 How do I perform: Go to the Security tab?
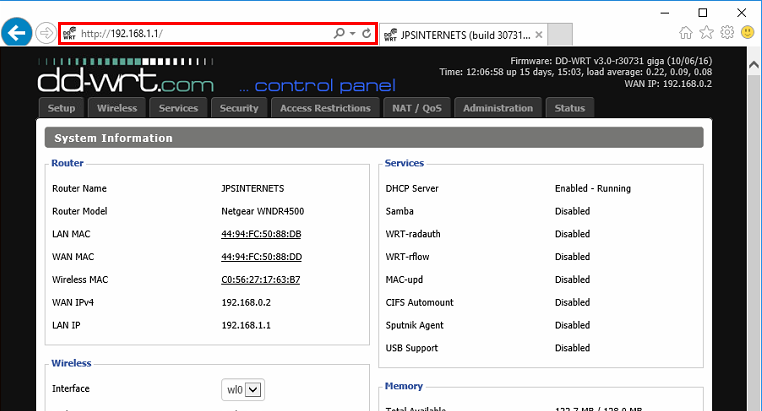pyautogui.click(x=239, y=108)
